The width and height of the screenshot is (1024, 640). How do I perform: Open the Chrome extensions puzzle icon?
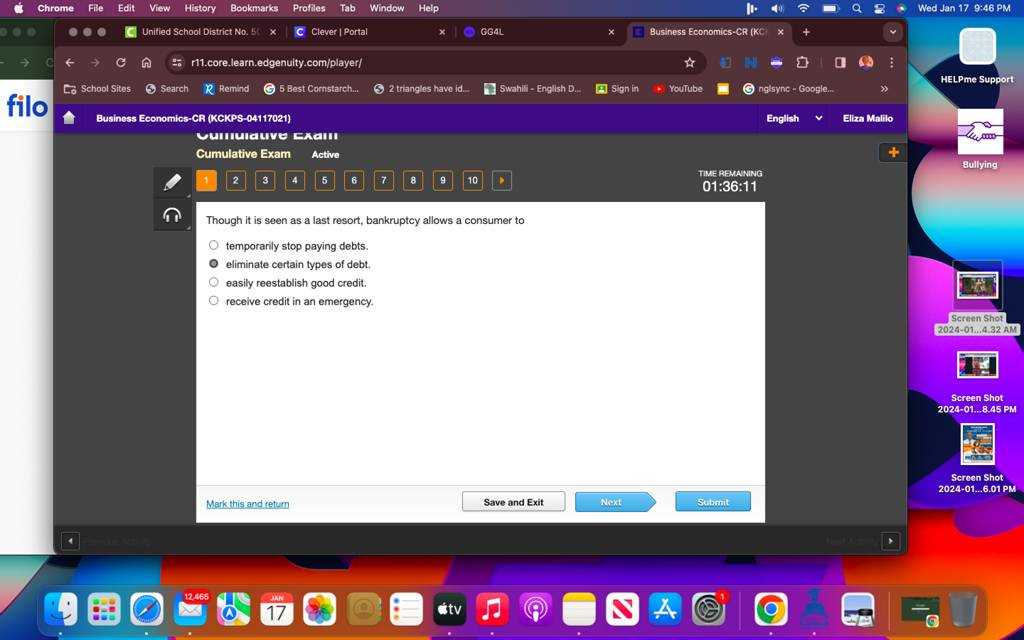(803, 63)
